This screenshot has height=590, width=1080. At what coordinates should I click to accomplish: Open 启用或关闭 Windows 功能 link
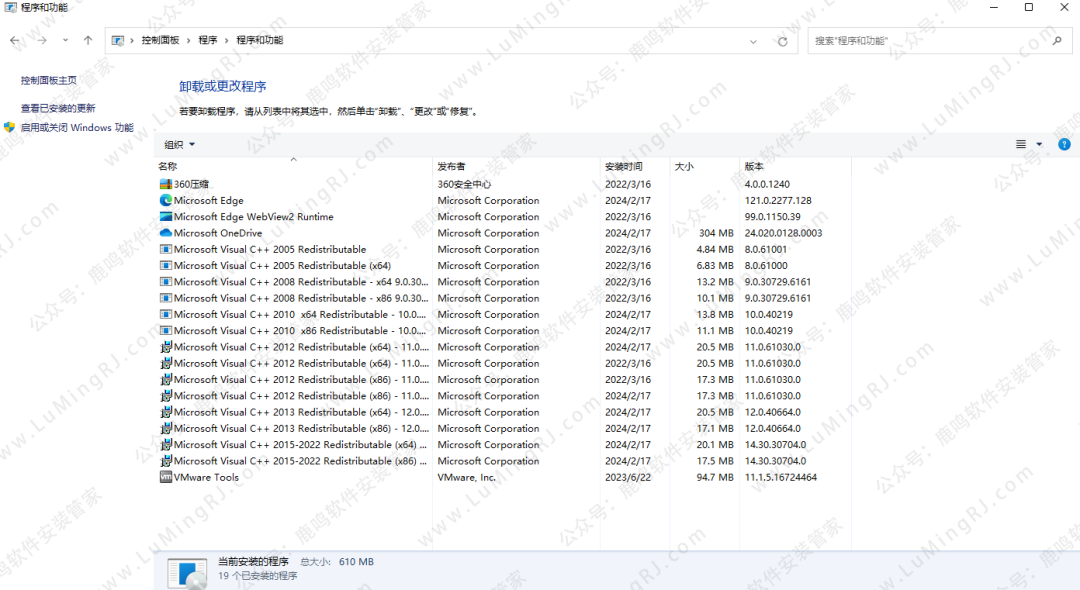[76, 128]
